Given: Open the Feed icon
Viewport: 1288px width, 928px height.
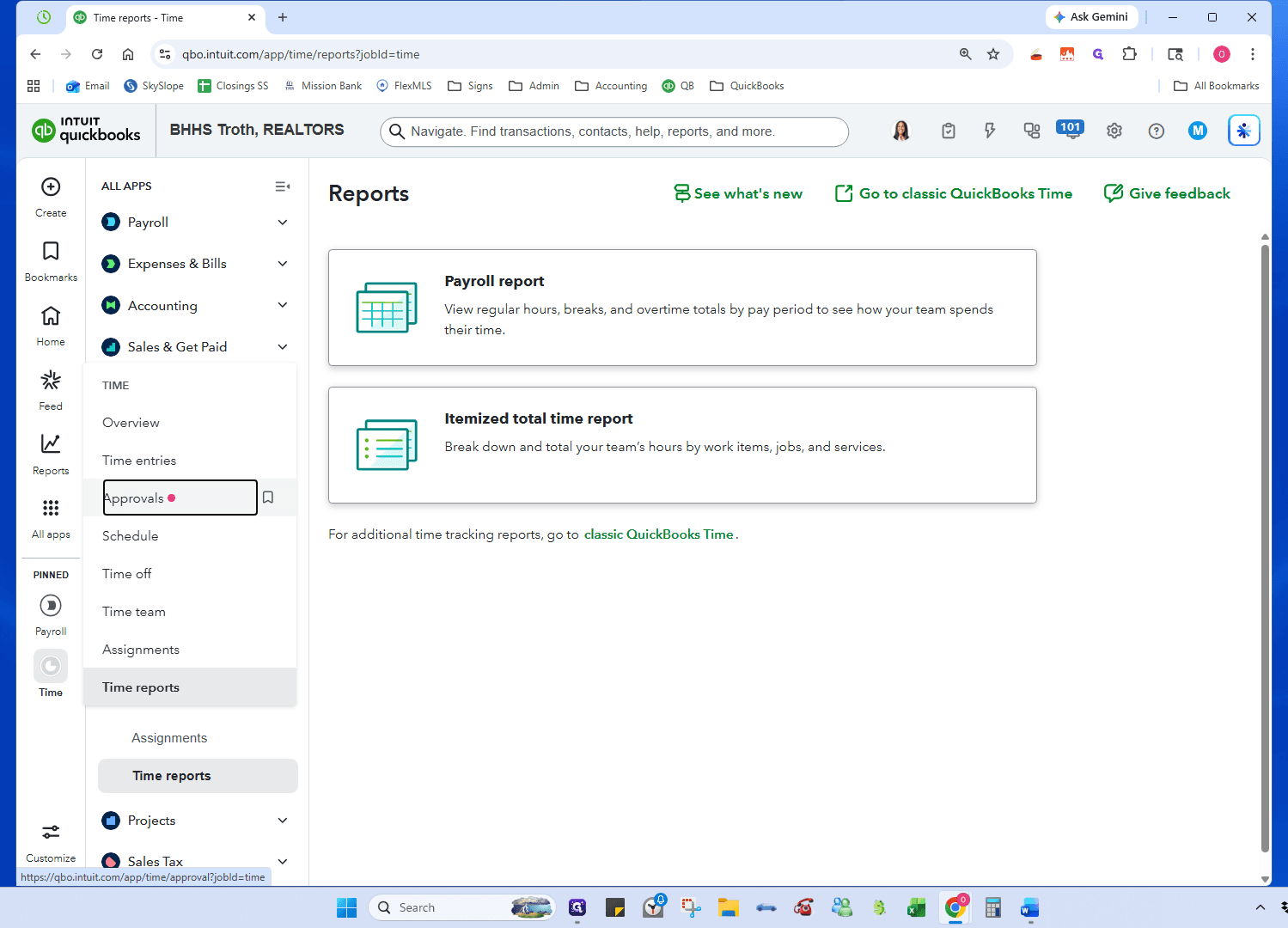Looking at the screenshot, I should (51, 380).
